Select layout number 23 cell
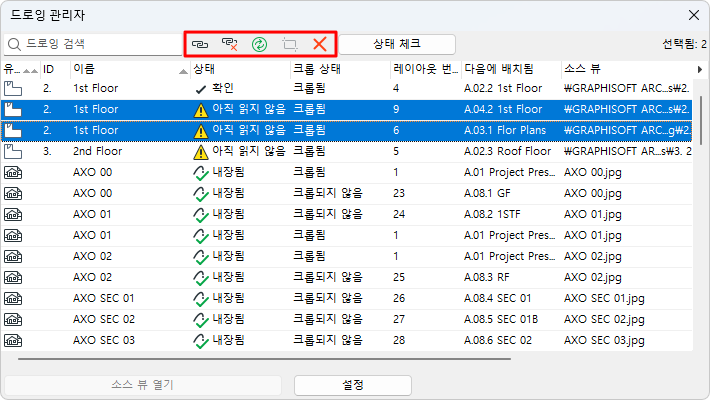The image size is (710, 400). pos(399,193)
